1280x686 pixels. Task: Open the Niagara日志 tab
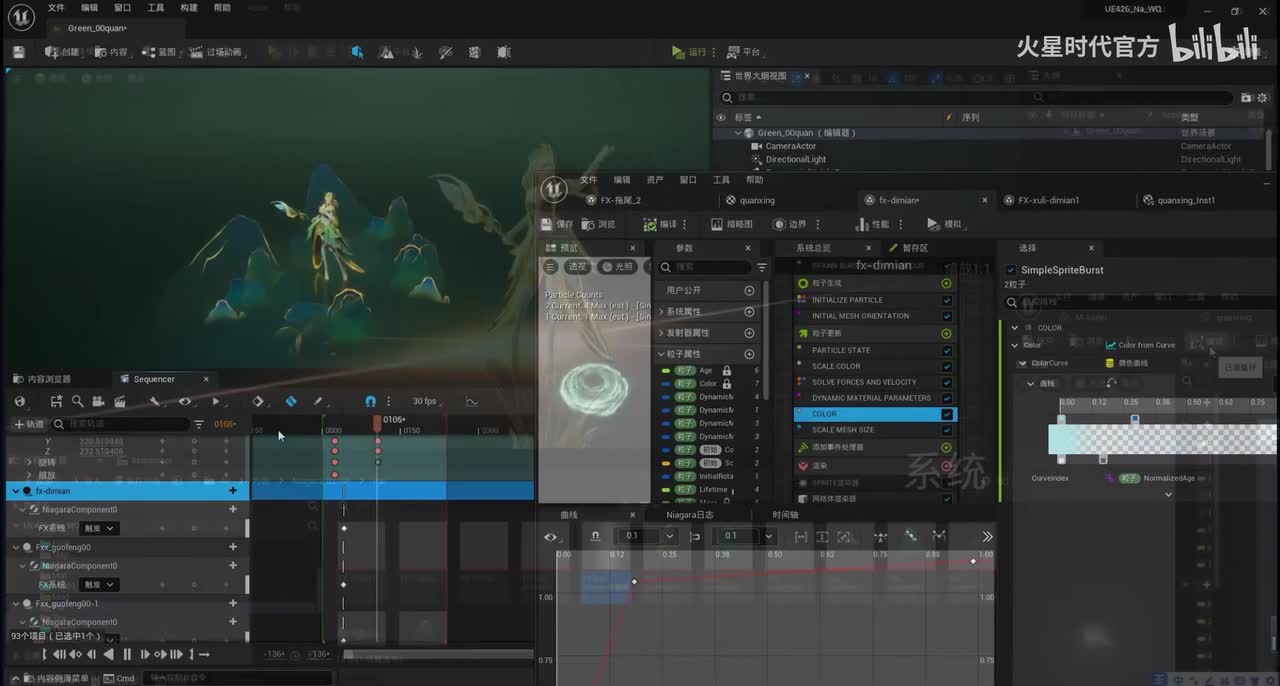pos(689,515)
